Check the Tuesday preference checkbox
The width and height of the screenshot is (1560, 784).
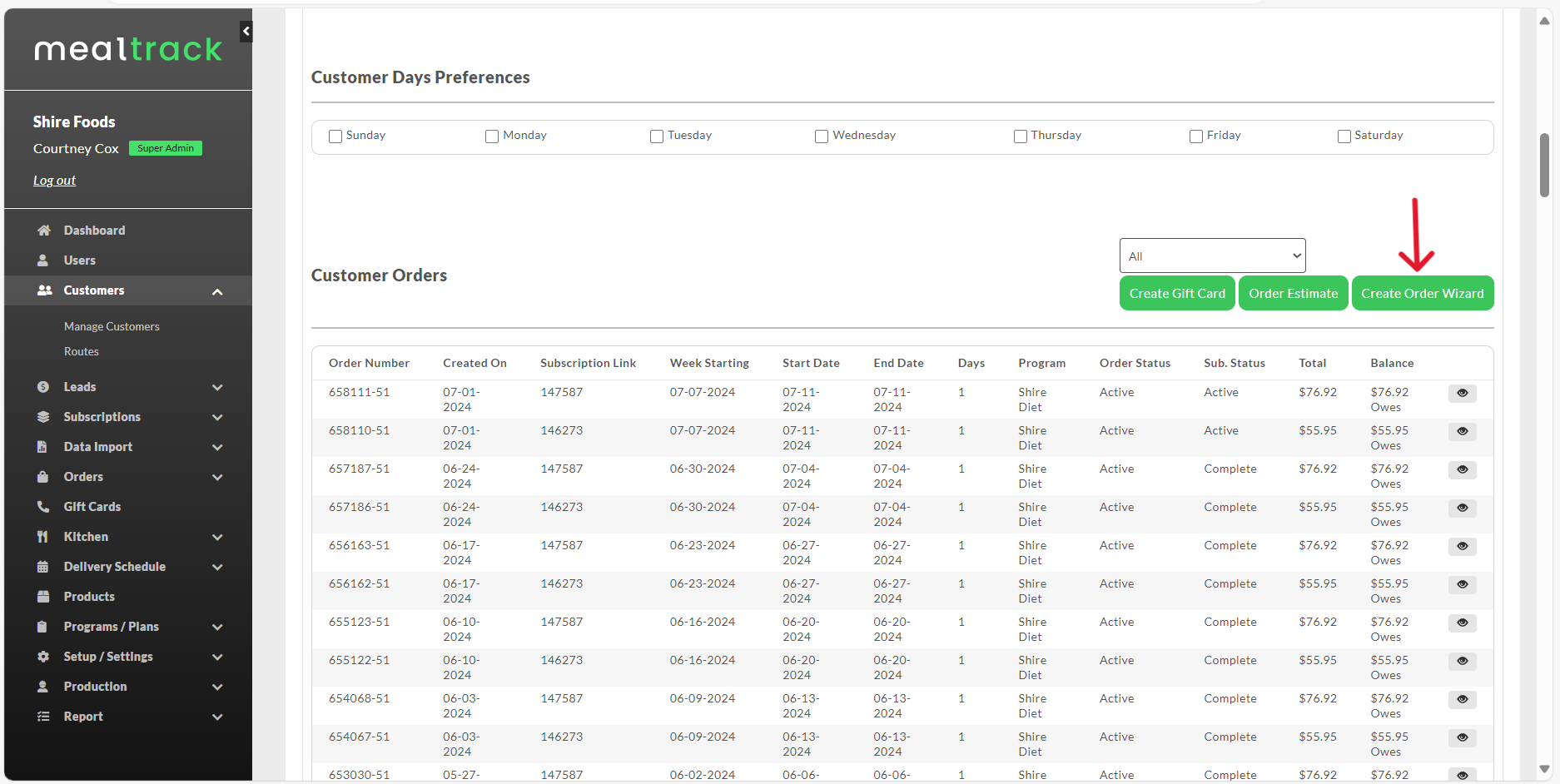coord(657,136)
